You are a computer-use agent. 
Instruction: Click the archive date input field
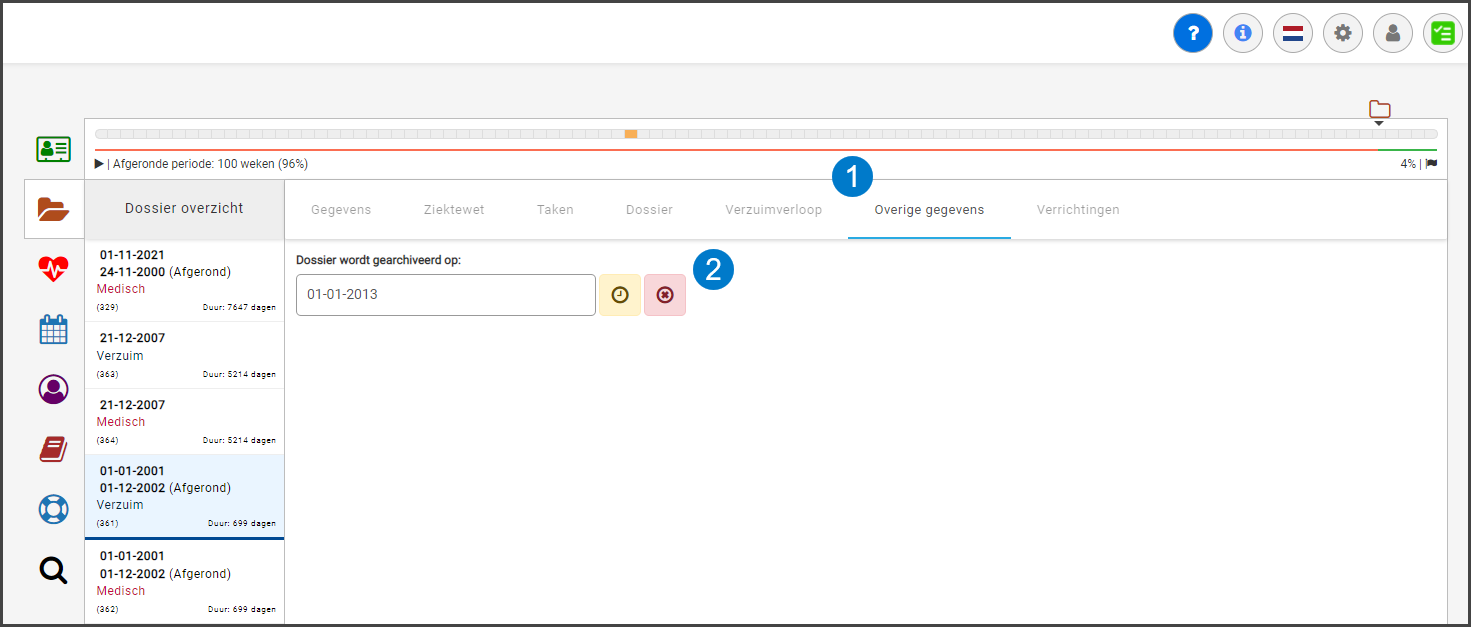(x=445, y=295)
